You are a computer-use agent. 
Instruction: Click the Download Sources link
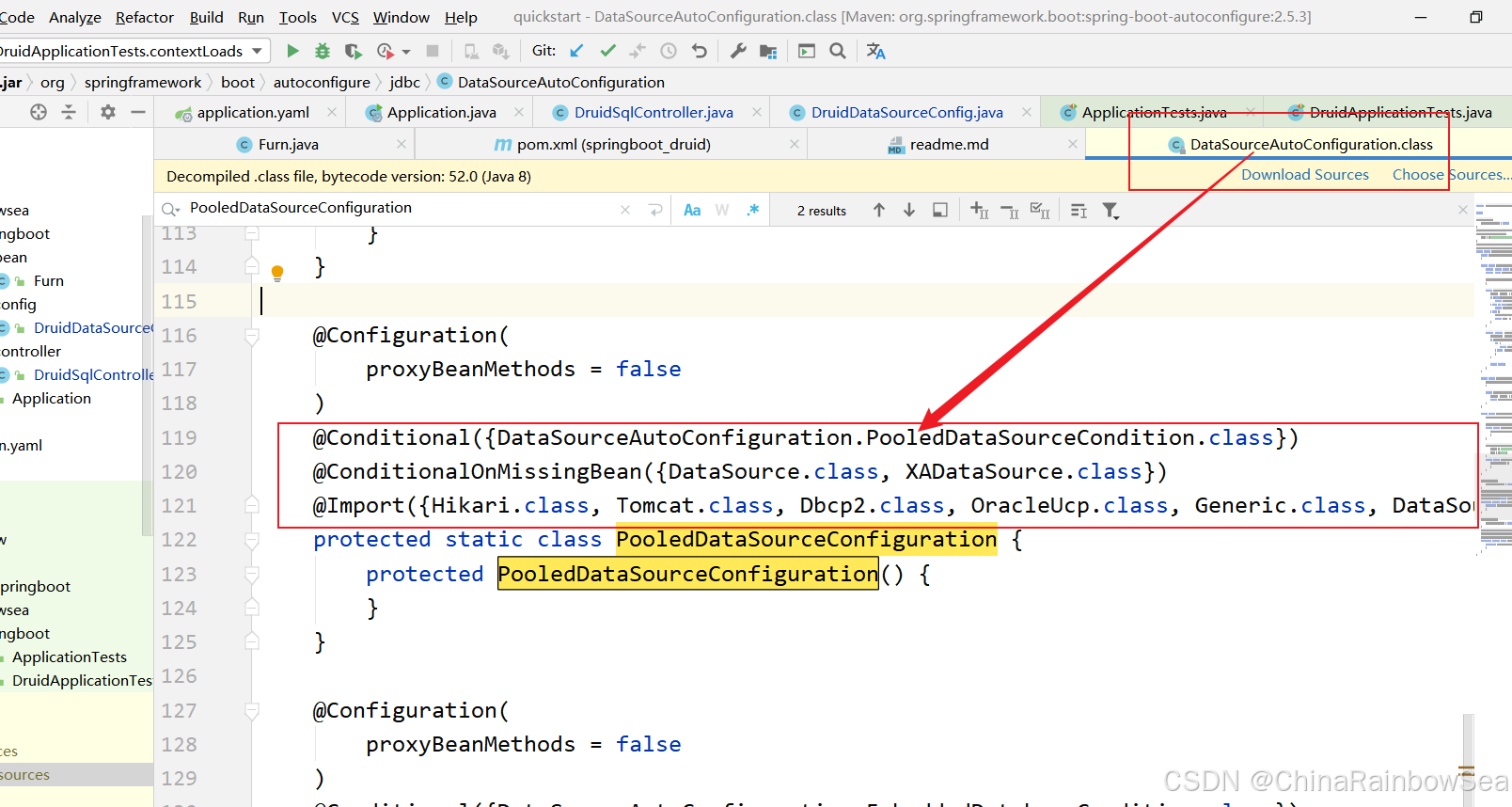coord(1304,175)
